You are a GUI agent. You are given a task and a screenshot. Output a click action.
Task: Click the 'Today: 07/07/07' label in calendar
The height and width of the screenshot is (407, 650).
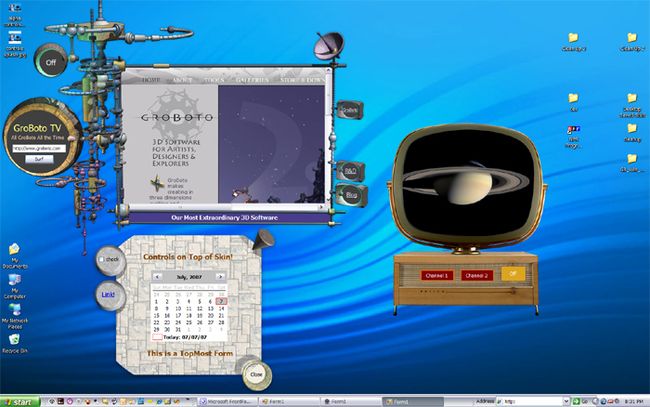185,337
